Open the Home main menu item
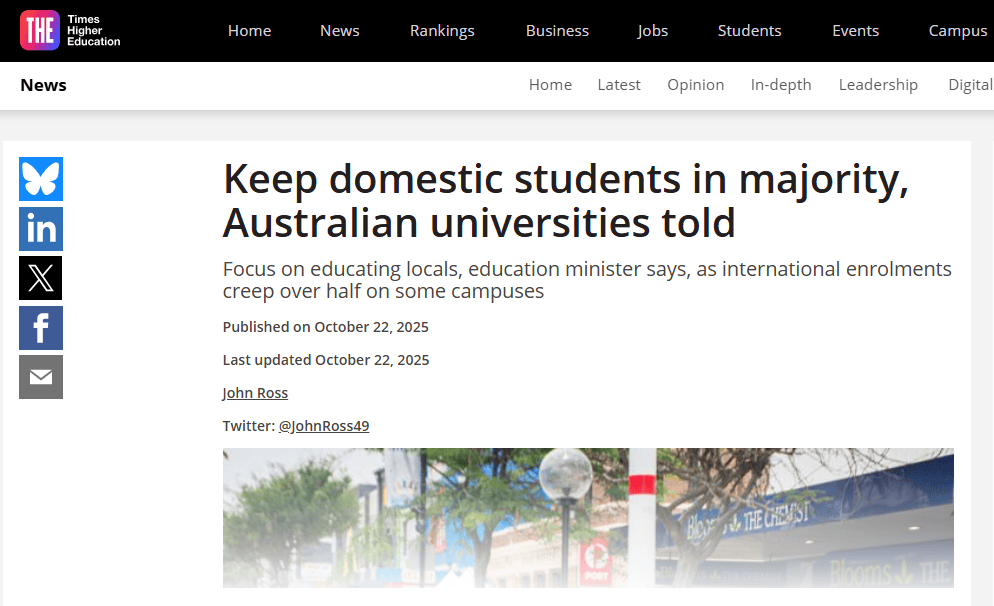 [x=249, y=30]
